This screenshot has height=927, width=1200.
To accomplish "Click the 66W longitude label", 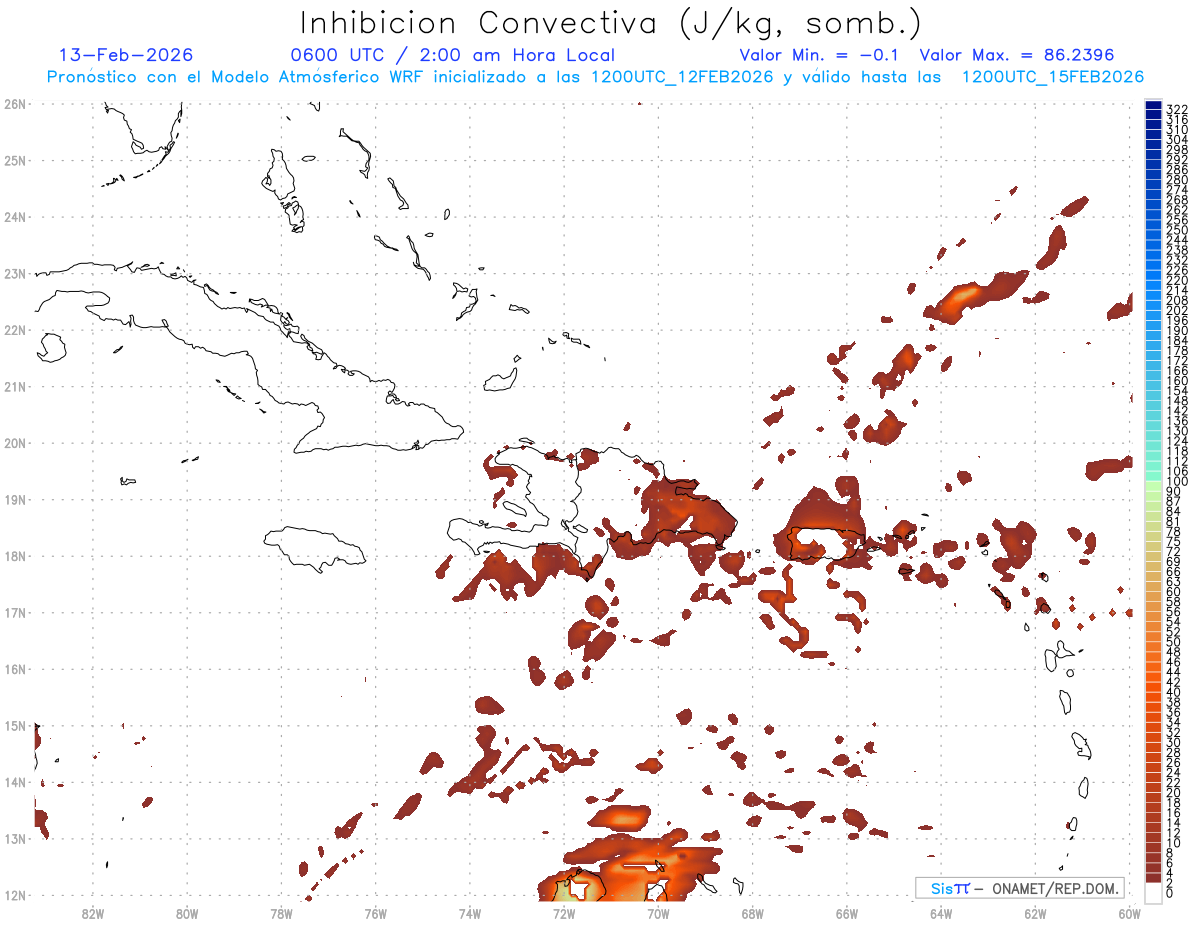I will (x=847, y=913).
